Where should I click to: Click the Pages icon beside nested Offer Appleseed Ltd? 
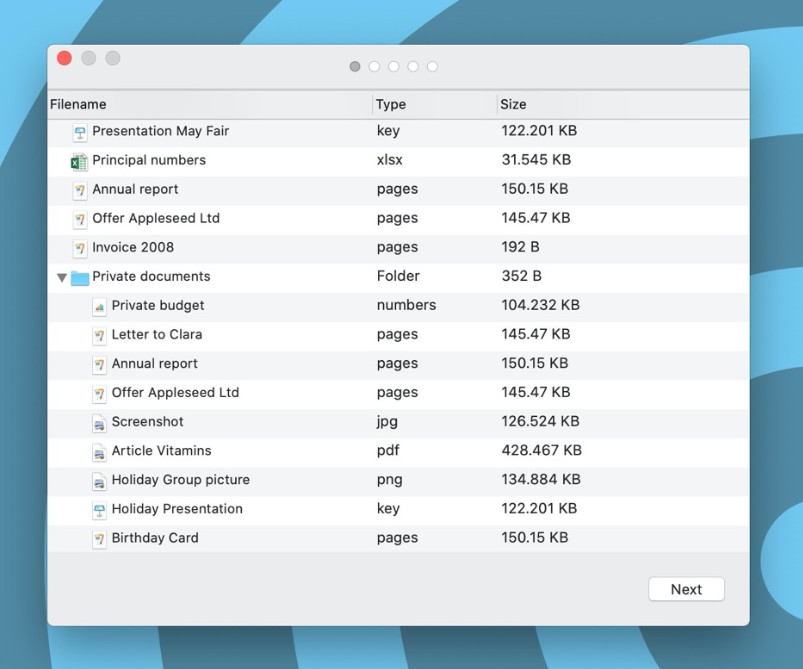[x=99, y=394]
